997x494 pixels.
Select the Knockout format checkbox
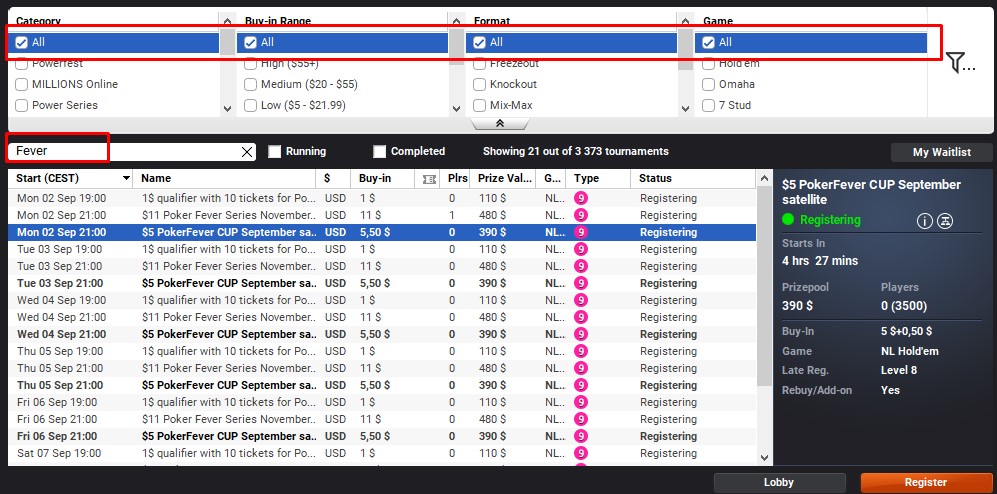tap(480, 84)
